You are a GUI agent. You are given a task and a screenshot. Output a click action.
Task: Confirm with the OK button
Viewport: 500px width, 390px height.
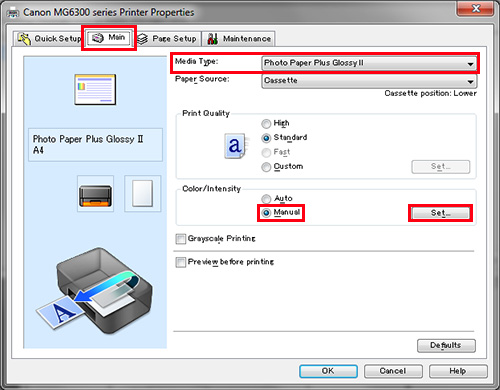tap(328, 371)
